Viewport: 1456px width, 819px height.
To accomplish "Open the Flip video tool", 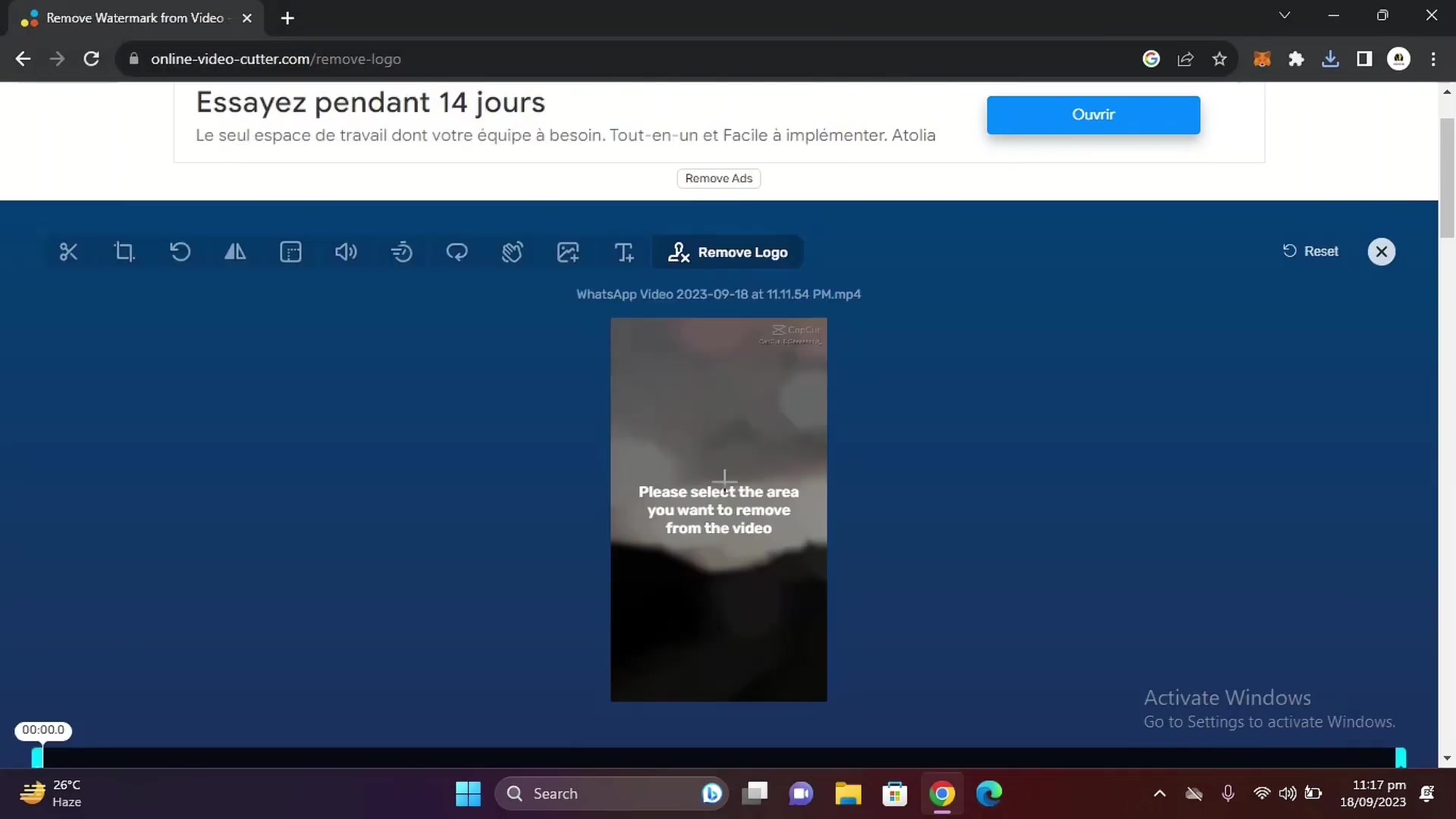I will pyautogui.click(x=235, y=252).
